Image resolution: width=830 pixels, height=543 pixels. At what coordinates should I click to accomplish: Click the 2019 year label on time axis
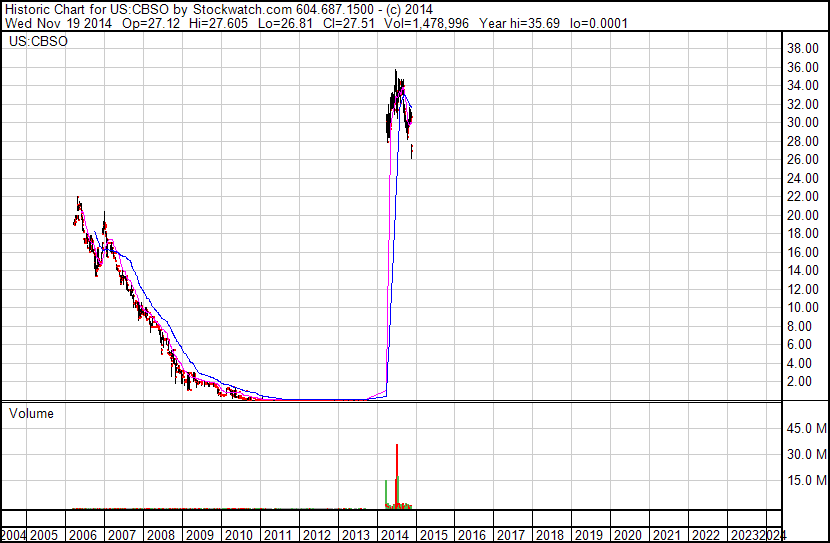589,535
